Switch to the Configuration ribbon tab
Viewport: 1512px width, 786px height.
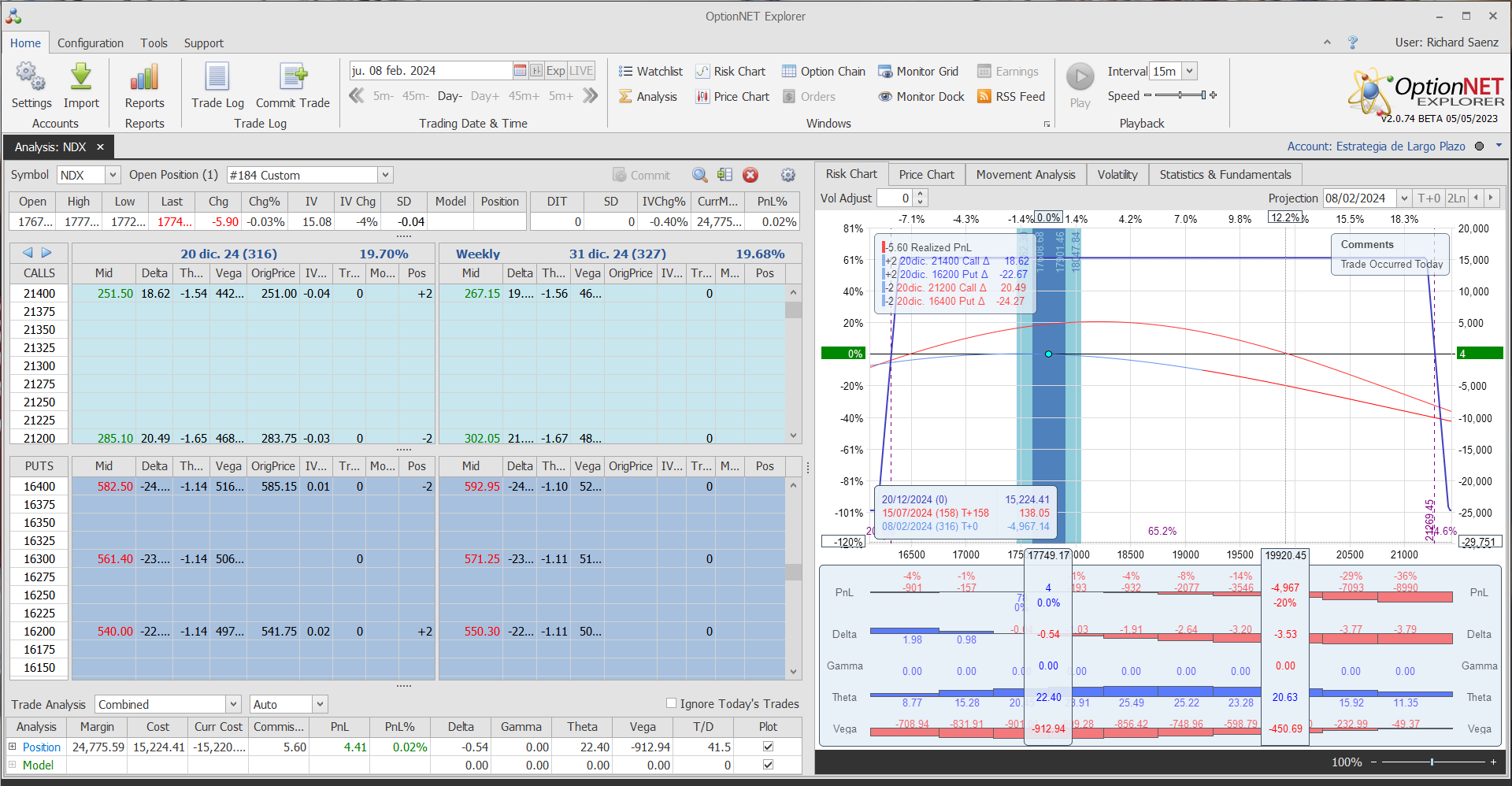[x=91, y=43]
